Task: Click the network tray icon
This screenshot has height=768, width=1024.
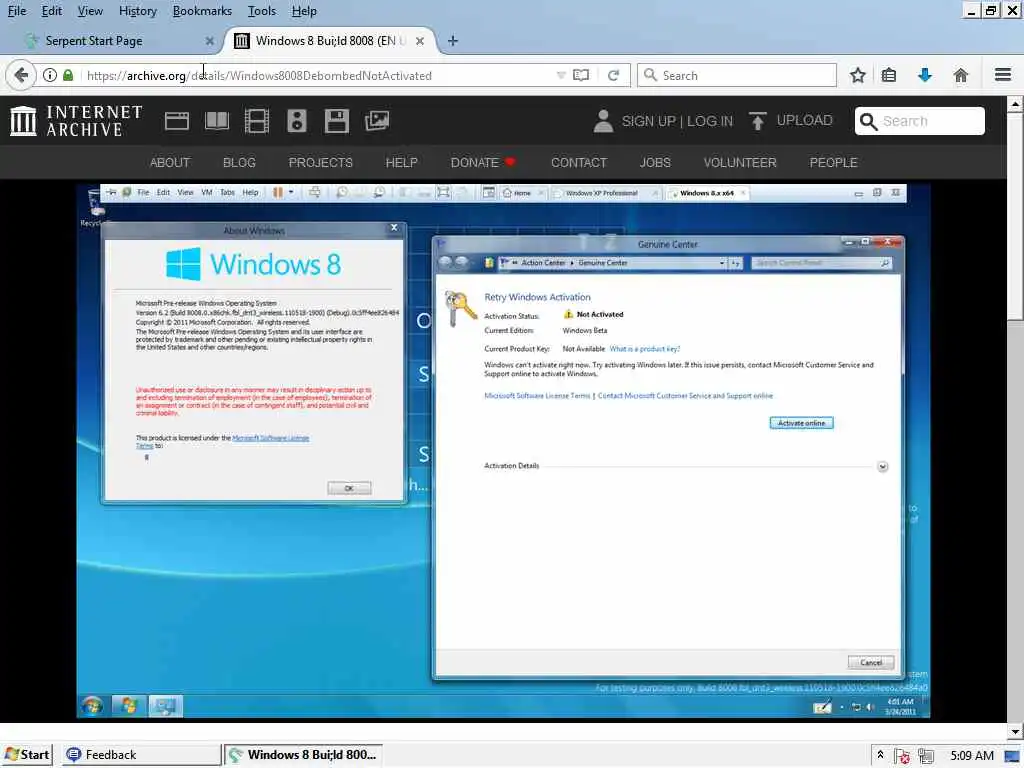Action: [x=926, y=756]
